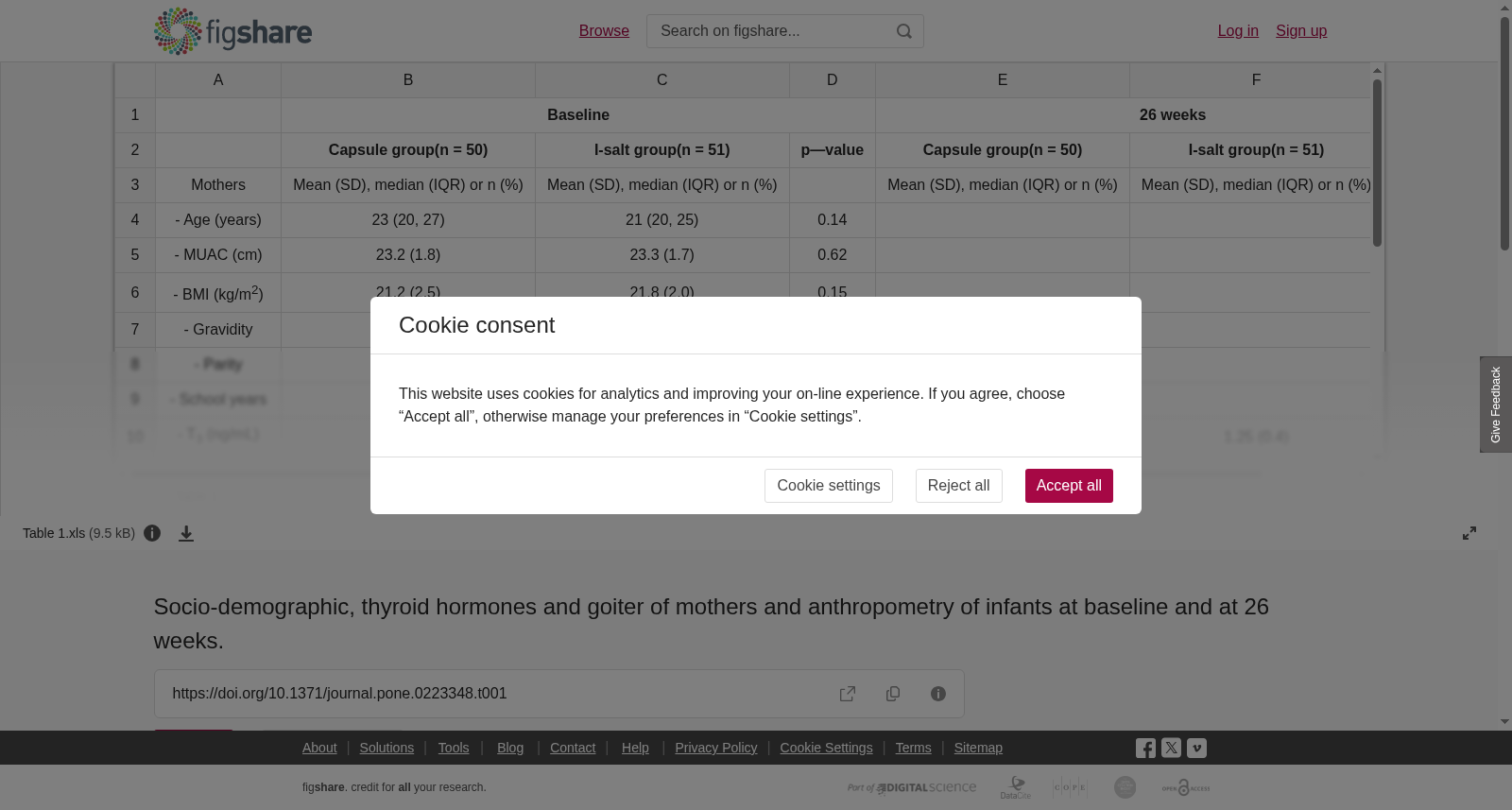Click the Log in link
This screenshot has width=1512, height=810.
(x=1238, y=31)
